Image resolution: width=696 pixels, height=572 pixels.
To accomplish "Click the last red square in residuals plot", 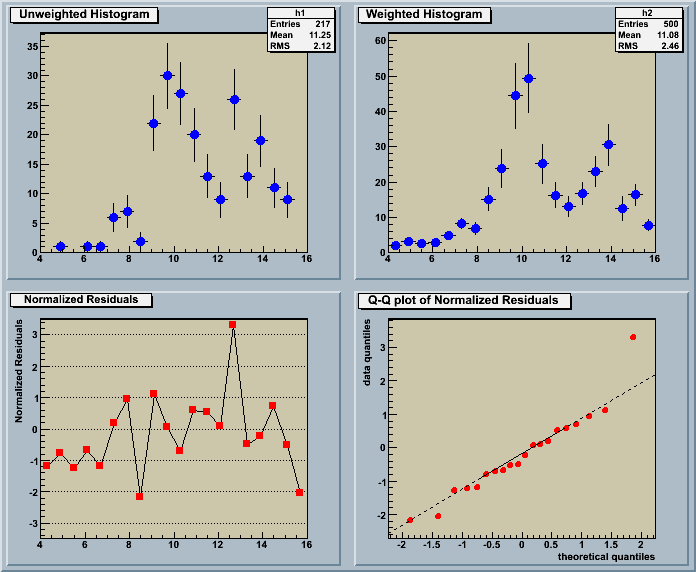I will tap(300, 493).
